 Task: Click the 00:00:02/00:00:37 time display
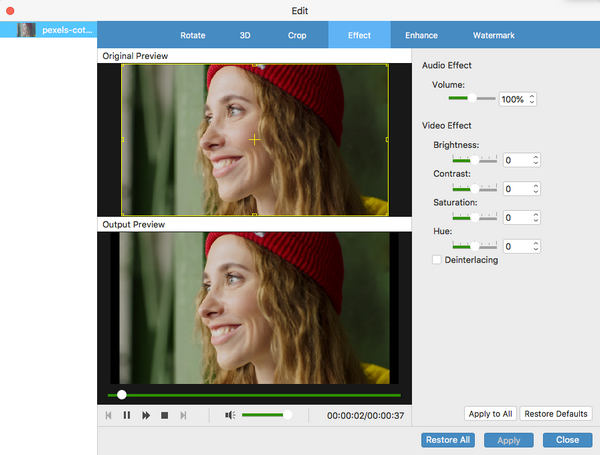[x=365, y=416]
